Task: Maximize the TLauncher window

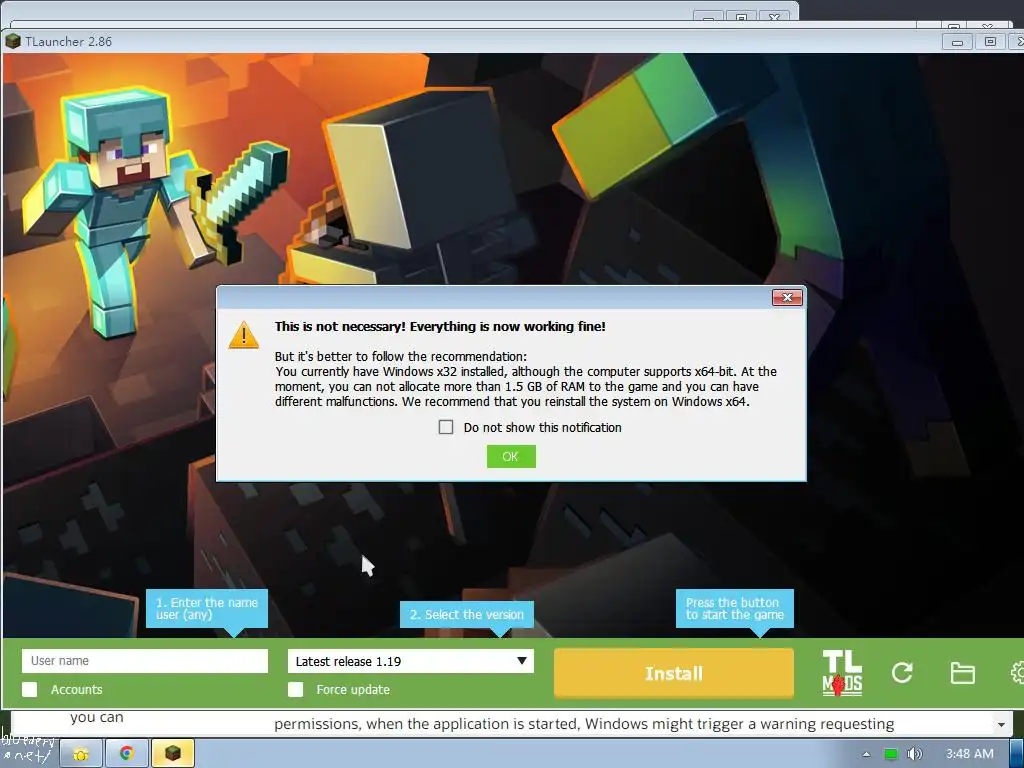Action: (x=990, y=42)
